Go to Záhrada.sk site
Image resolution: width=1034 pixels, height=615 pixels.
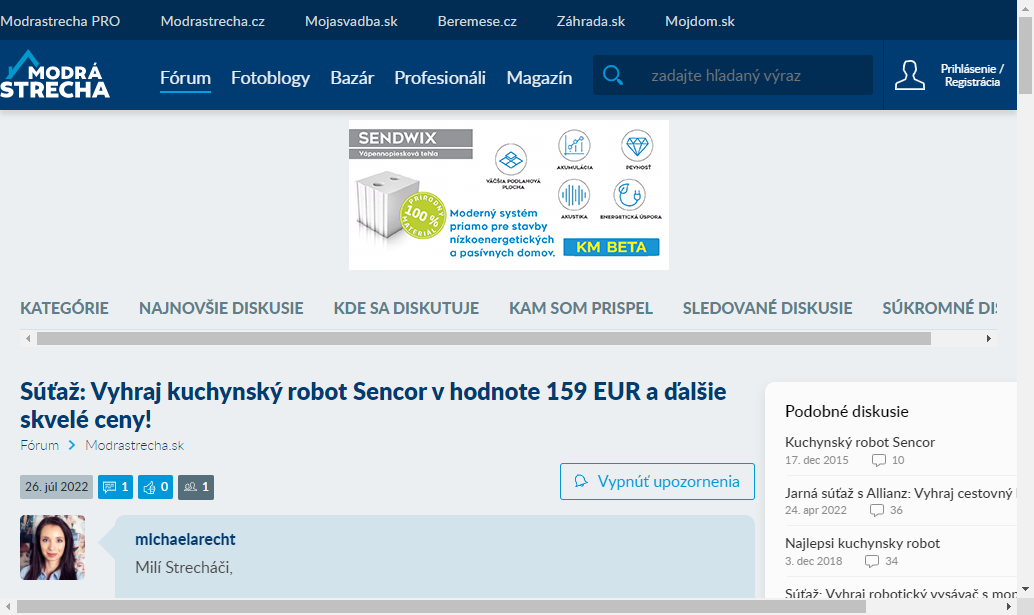591,21
